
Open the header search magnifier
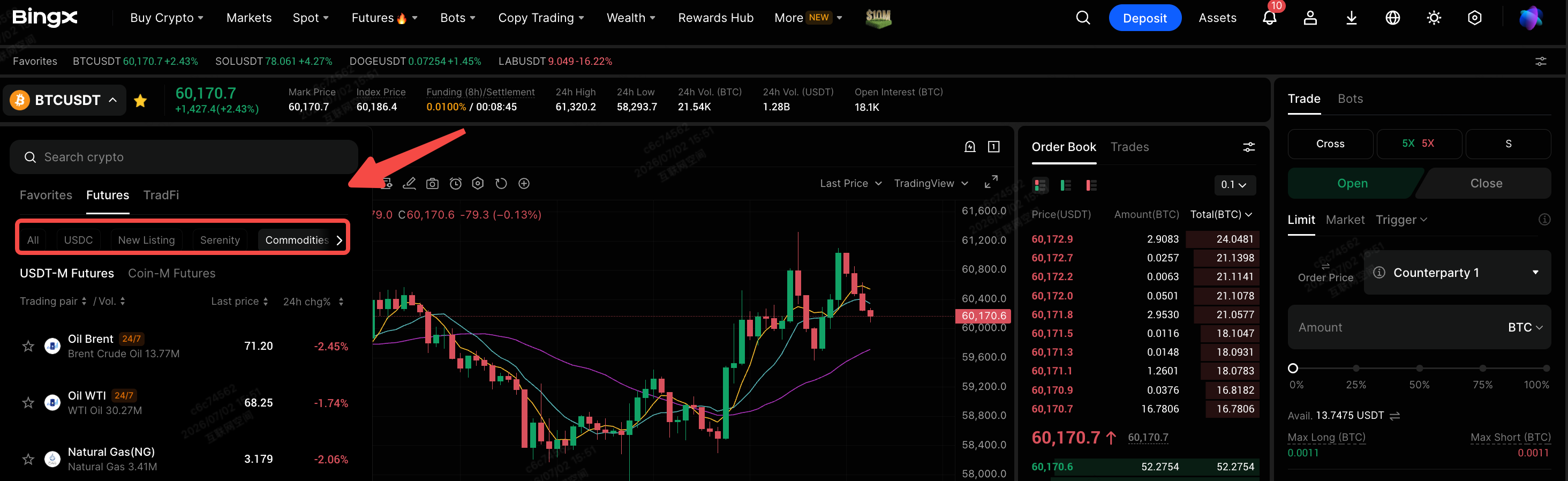(x=1083, y=18)
